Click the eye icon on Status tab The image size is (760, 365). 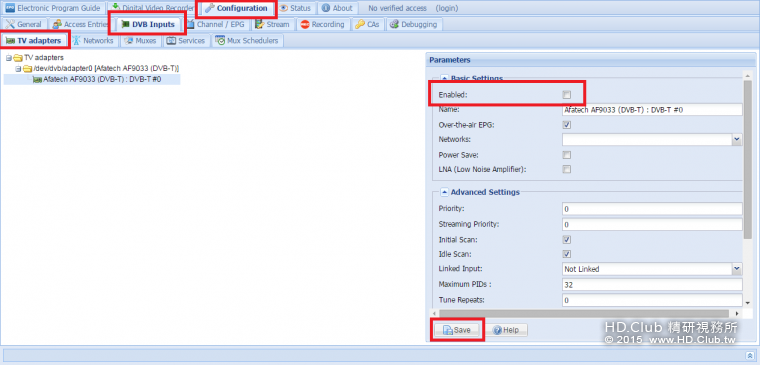pyautogui.click(x=283, y=8)
